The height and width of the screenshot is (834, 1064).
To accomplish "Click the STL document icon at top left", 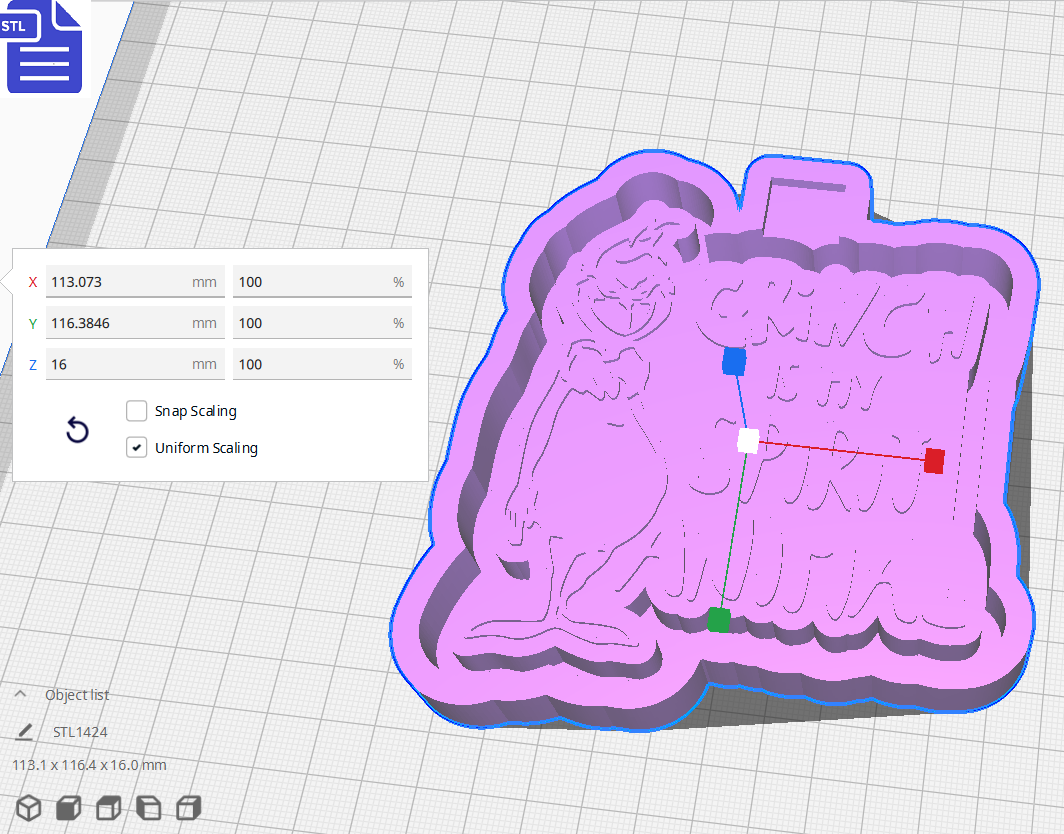I will 44,45.
